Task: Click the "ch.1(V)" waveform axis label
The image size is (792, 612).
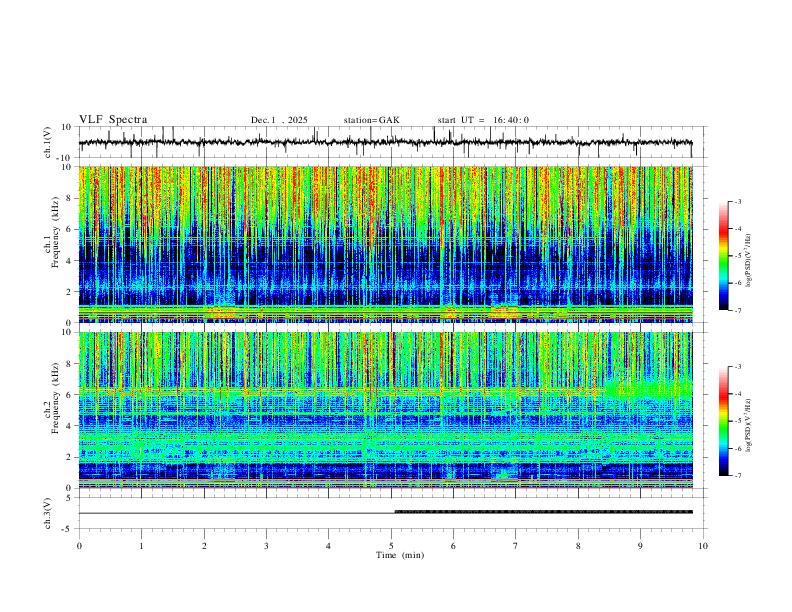Action: (x=48, y=142)
